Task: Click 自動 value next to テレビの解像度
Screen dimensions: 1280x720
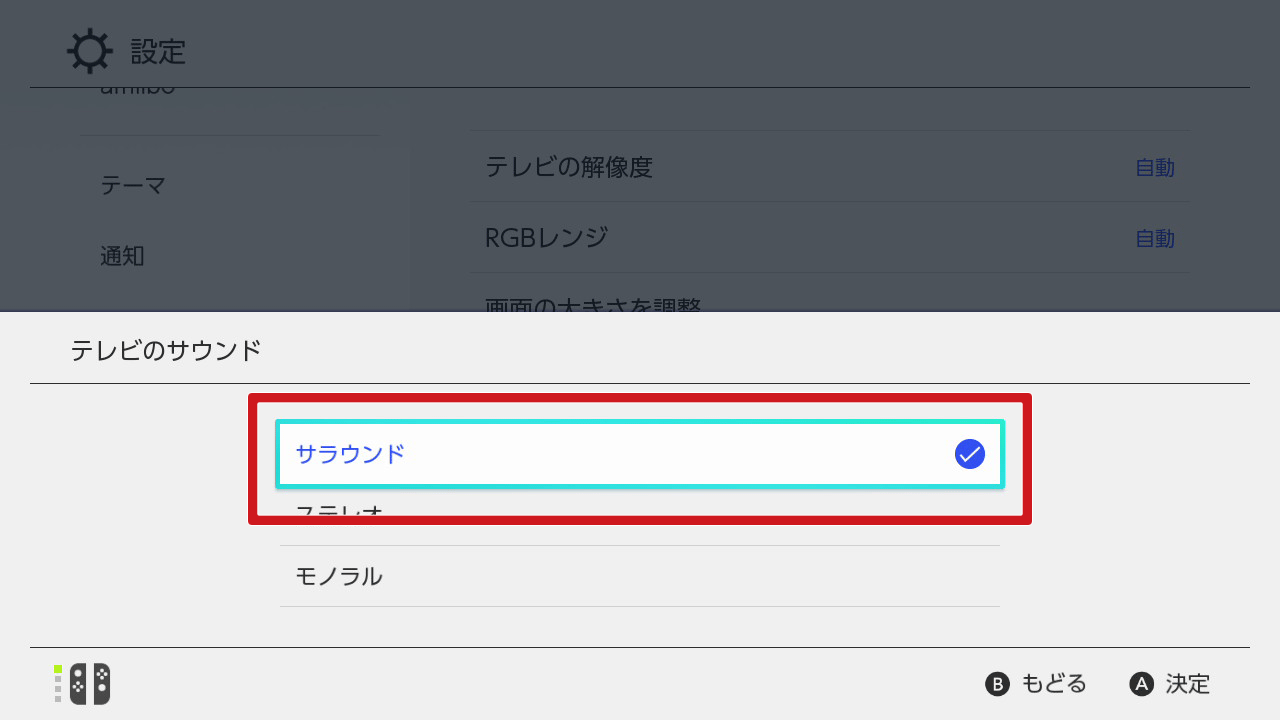Action: [1155, 168]
